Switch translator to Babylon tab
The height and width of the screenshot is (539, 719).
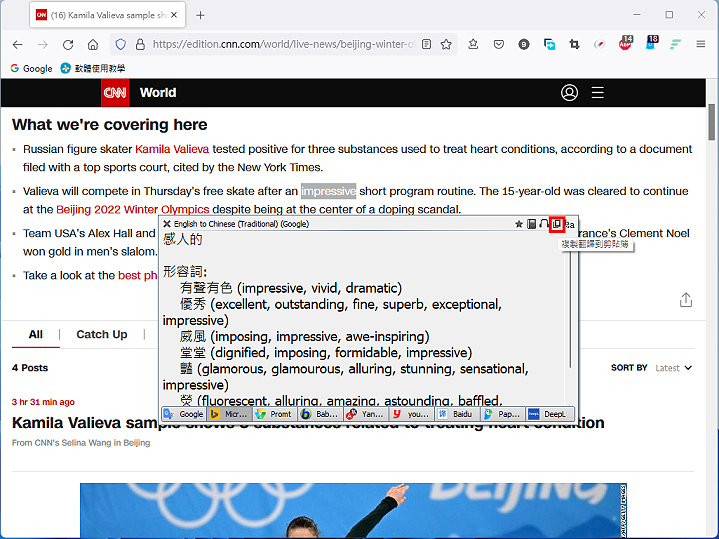320,414
